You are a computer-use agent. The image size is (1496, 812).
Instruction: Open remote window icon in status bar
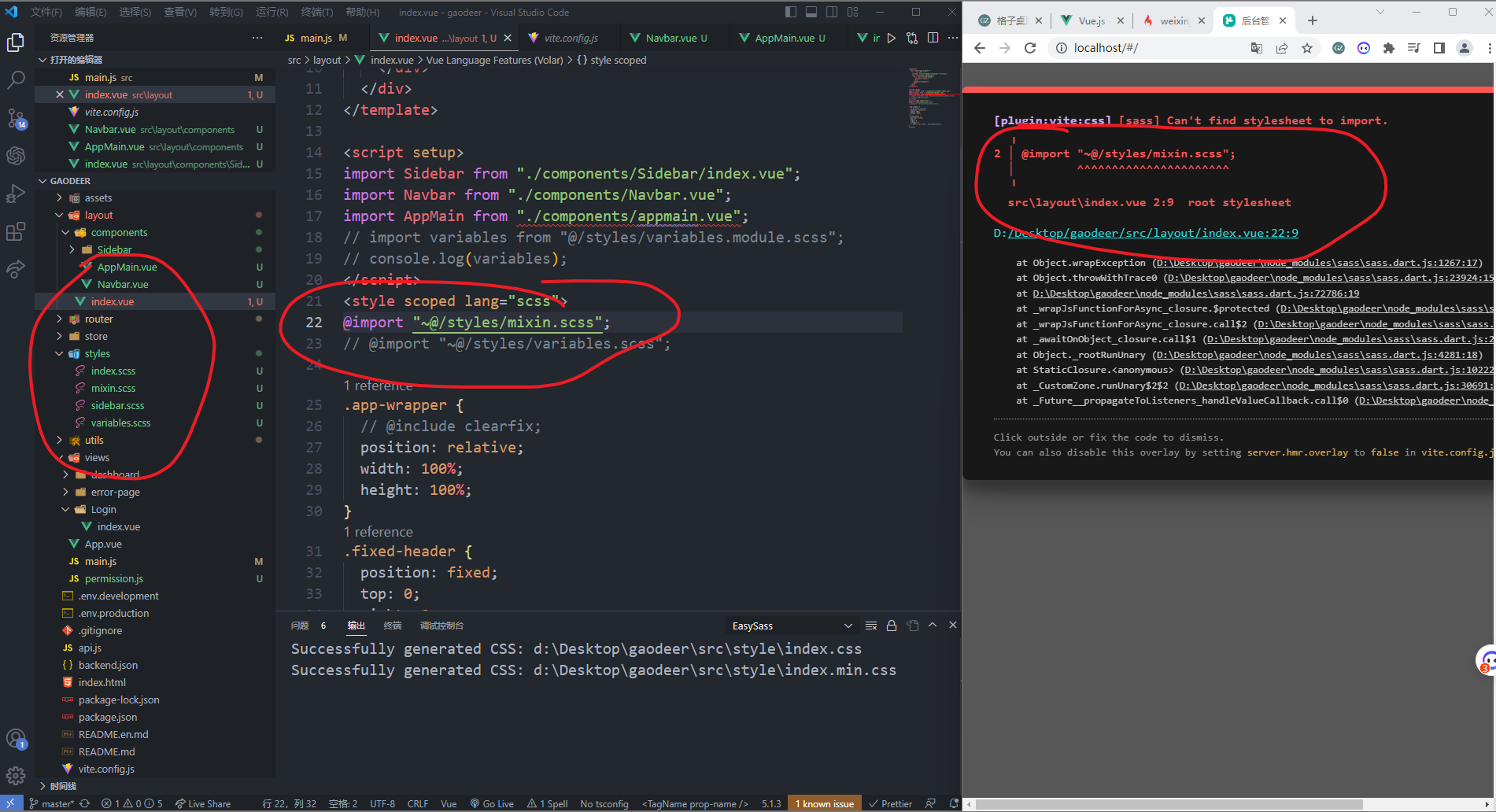11,803
